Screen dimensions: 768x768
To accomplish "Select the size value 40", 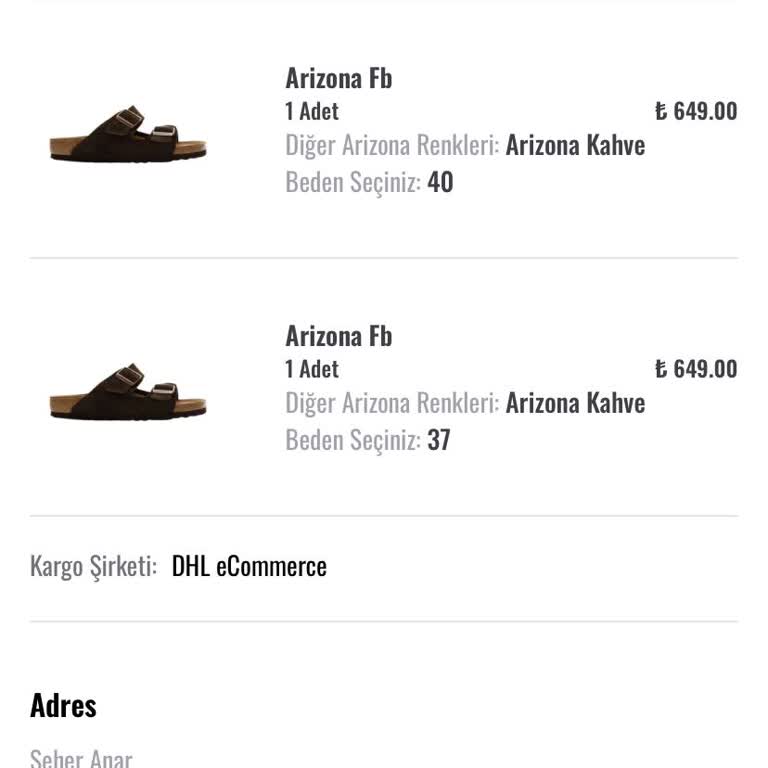I will pyautogui.click(x=440, y=183).
